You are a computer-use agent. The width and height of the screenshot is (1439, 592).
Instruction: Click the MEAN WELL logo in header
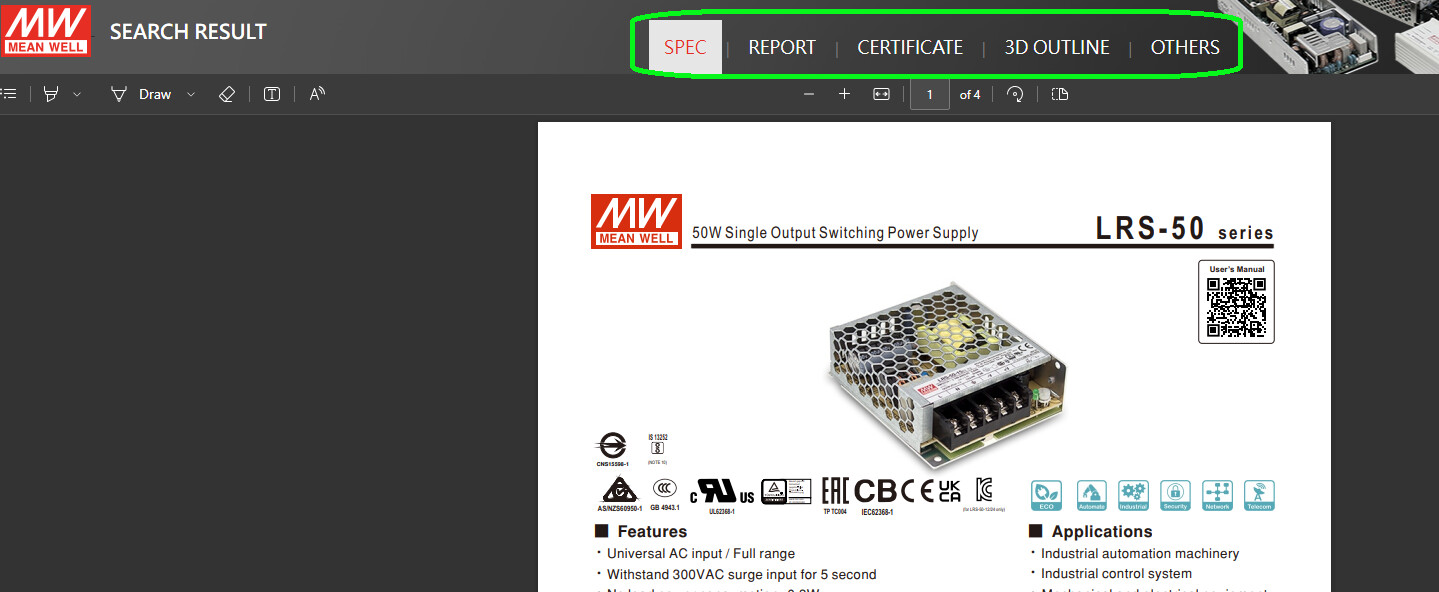click(x=46, y=30)
